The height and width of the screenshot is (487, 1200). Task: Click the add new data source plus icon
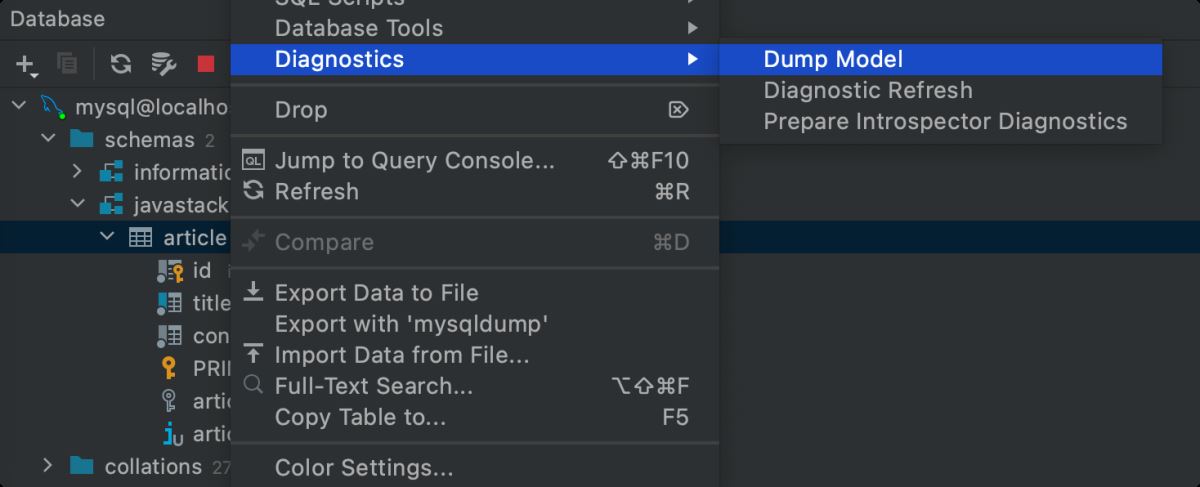pyautogui.click(x=25, y=64)
